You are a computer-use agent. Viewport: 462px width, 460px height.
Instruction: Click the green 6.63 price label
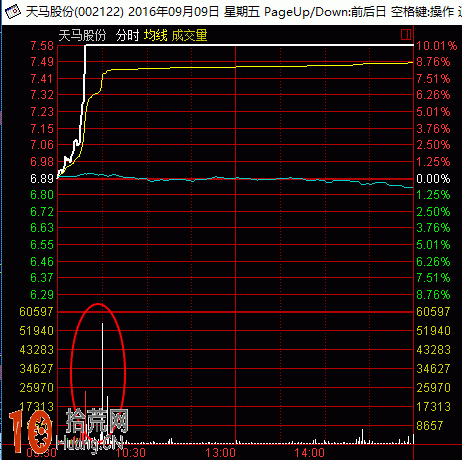42,228
